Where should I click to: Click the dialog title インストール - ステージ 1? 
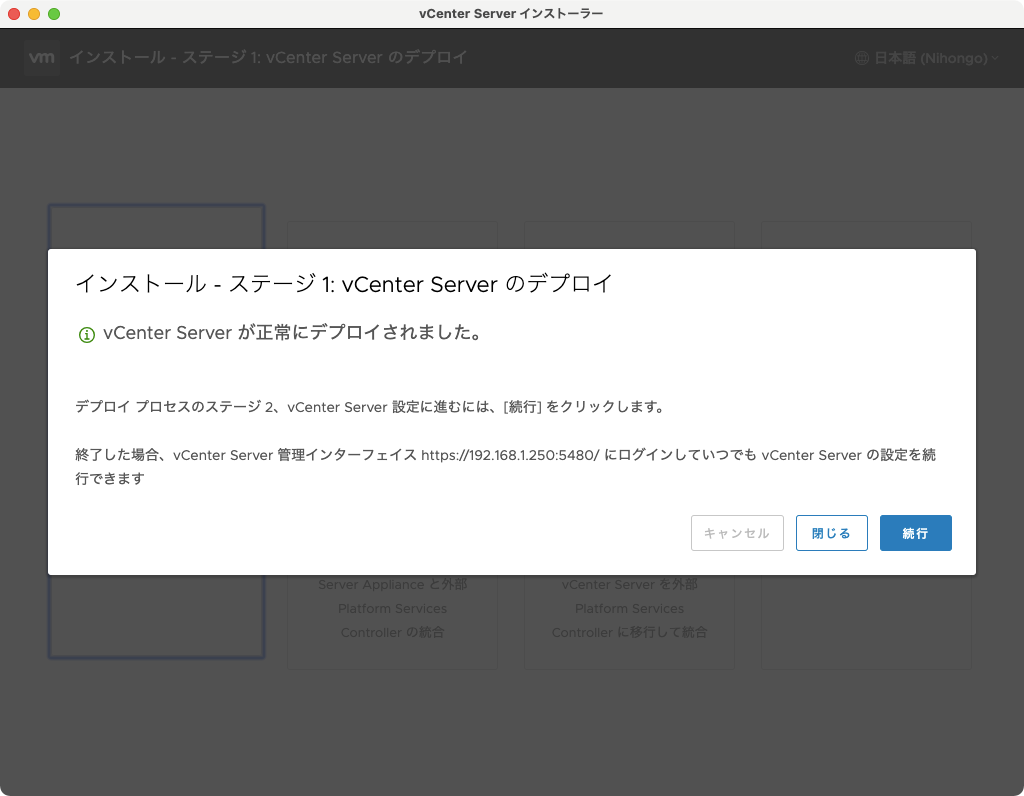(344, 283)
